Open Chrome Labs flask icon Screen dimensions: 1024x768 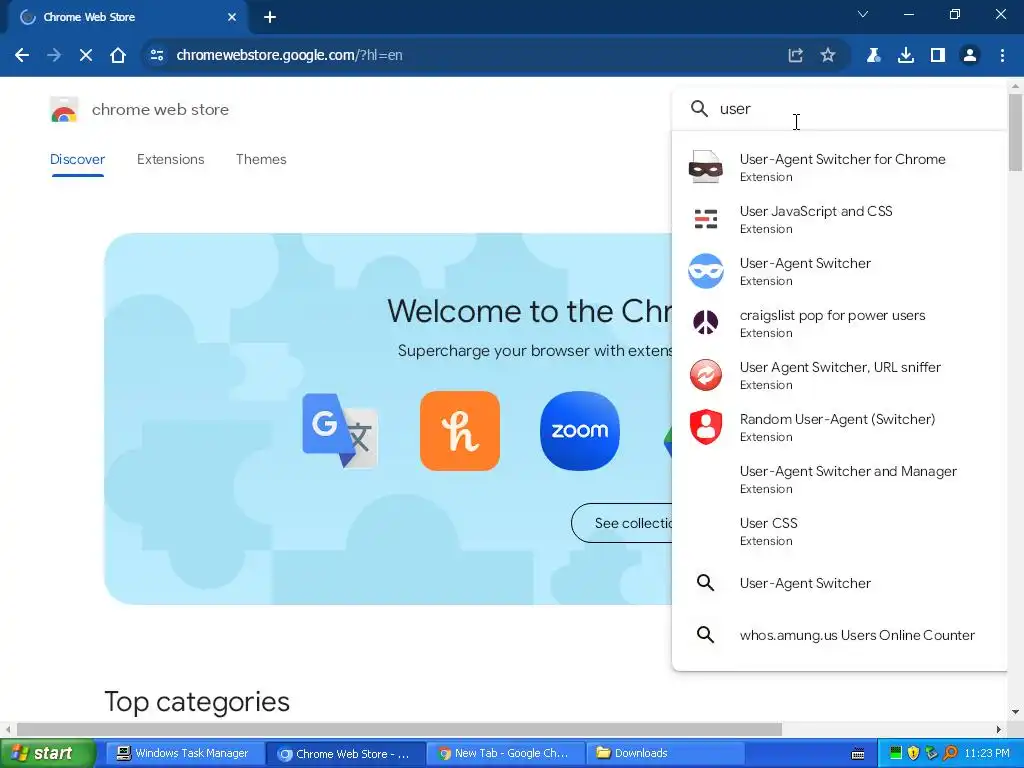point(873,56)
